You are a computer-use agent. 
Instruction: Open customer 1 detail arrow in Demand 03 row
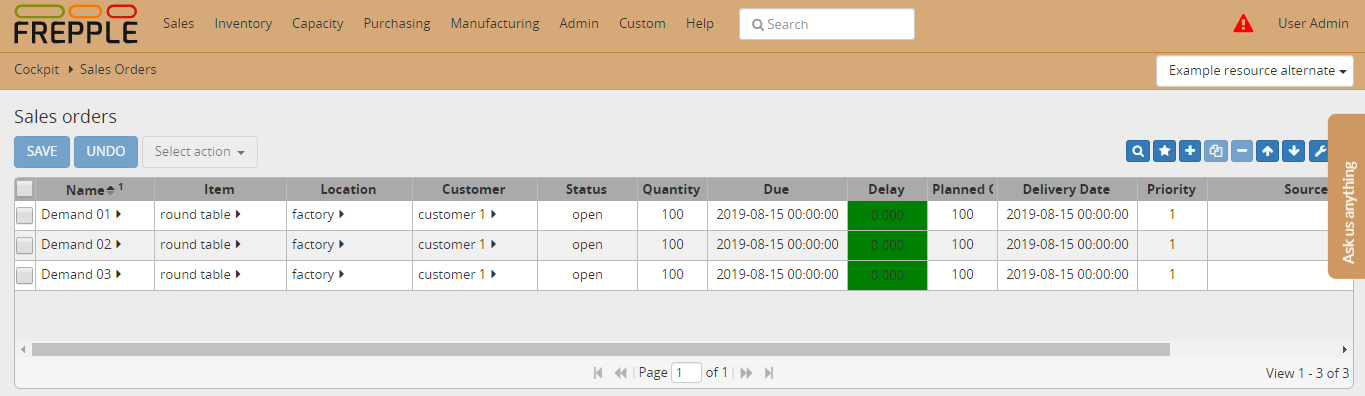[493, 274]
